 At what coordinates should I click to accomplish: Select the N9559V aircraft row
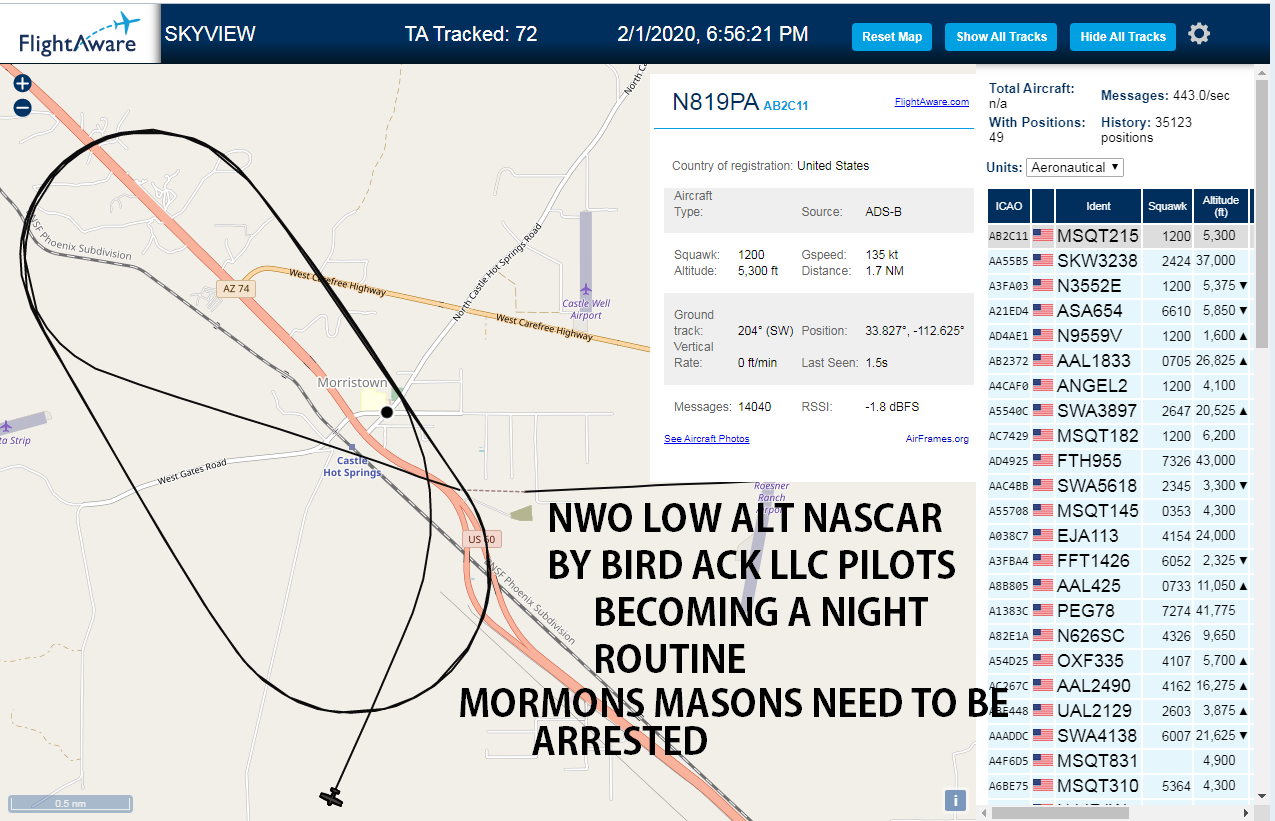click(1119, 336)
